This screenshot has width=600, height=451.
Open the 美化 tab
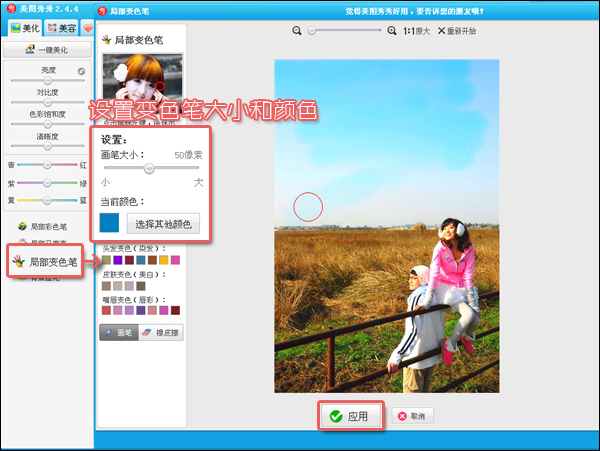pyautogui.click(x=23, y=28)
